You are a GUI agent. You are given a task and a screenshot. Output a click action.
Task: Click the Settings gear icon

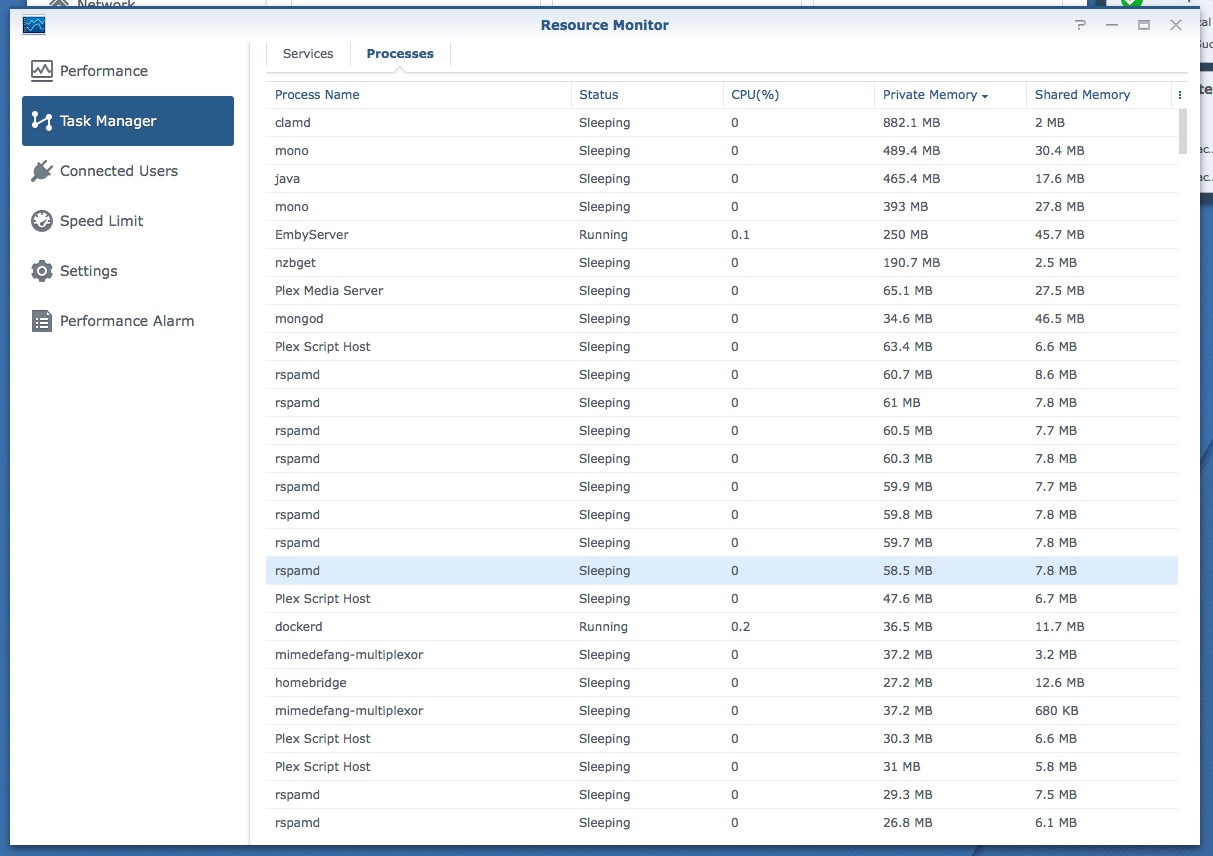point(41,271)
